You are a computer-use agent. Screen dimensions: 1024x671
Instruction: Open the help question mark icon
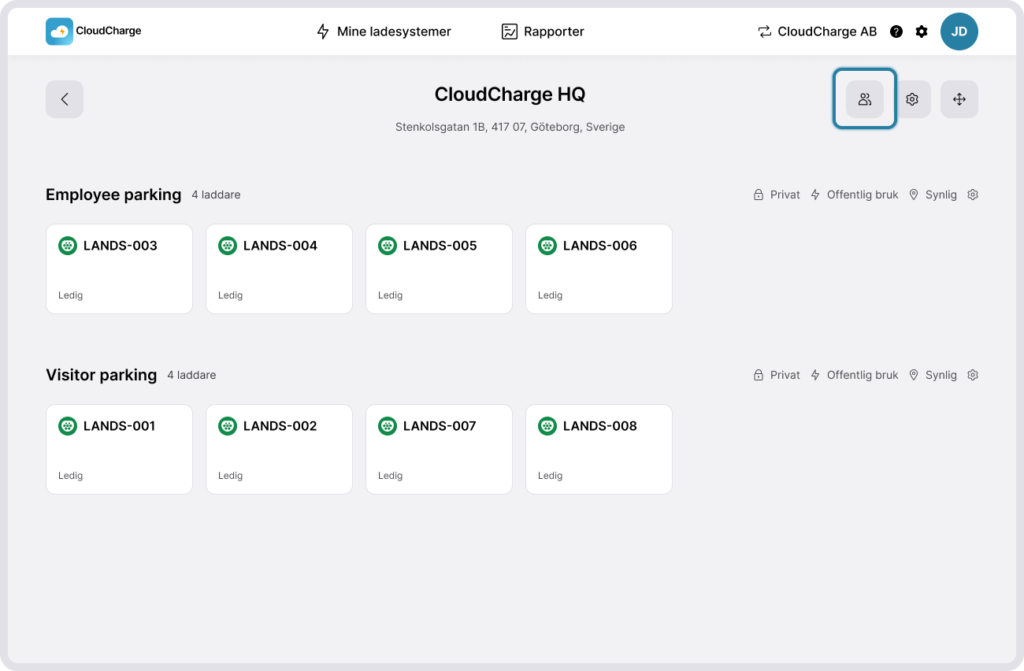[896, 32]
